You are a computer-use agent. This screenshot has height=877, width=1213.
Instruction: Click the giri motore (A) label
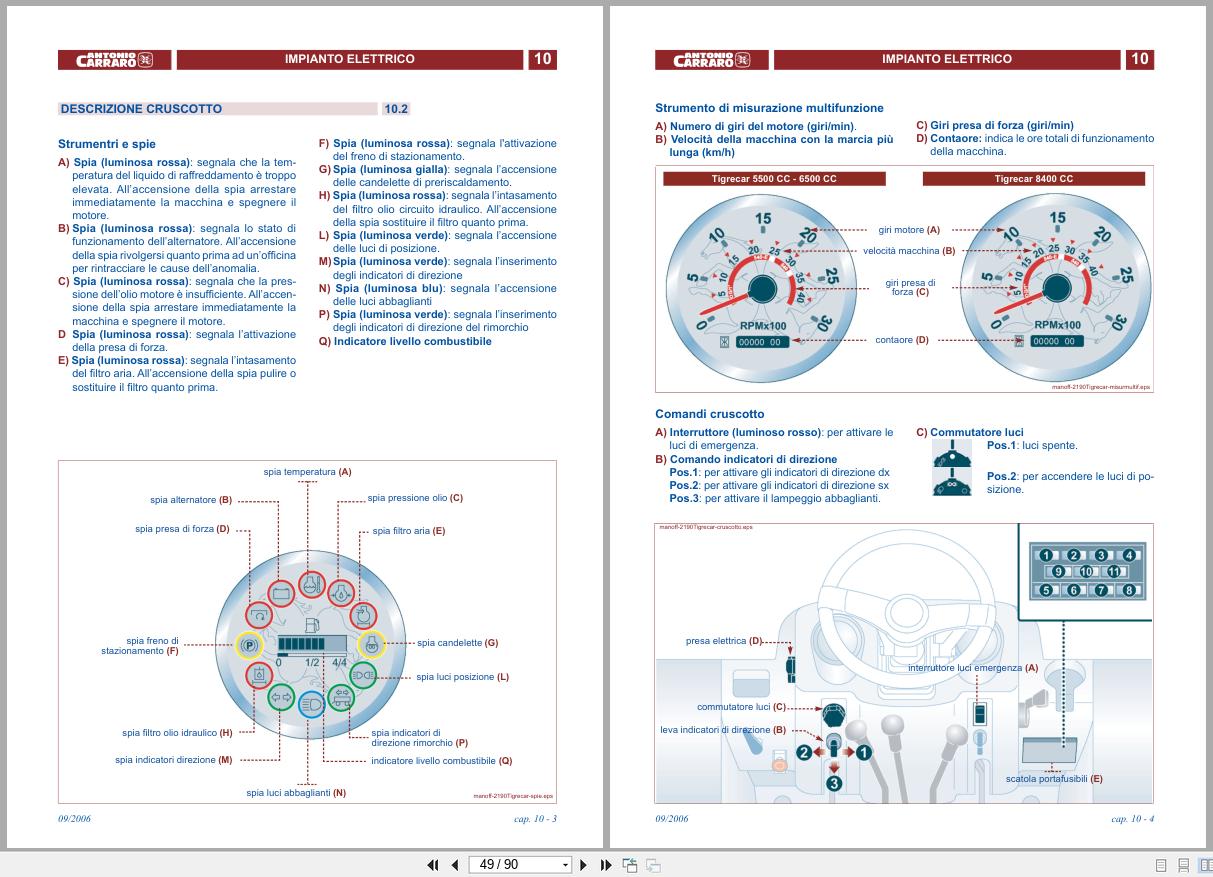click(909, 230)
